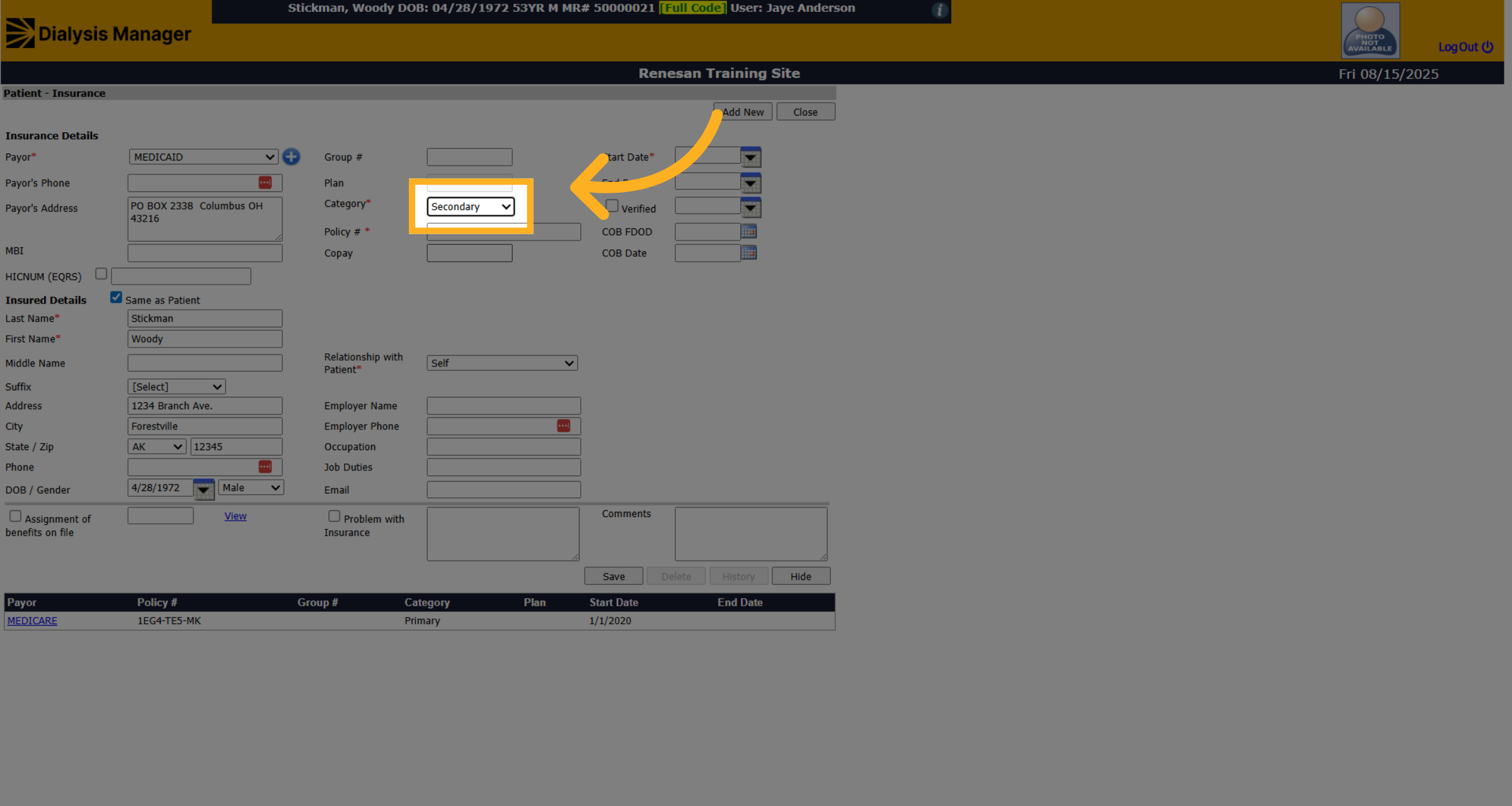This screenshot has width=1512, height=806.
Task: Open the Category dropdown showing Secondary
Action: click(471, 207)
